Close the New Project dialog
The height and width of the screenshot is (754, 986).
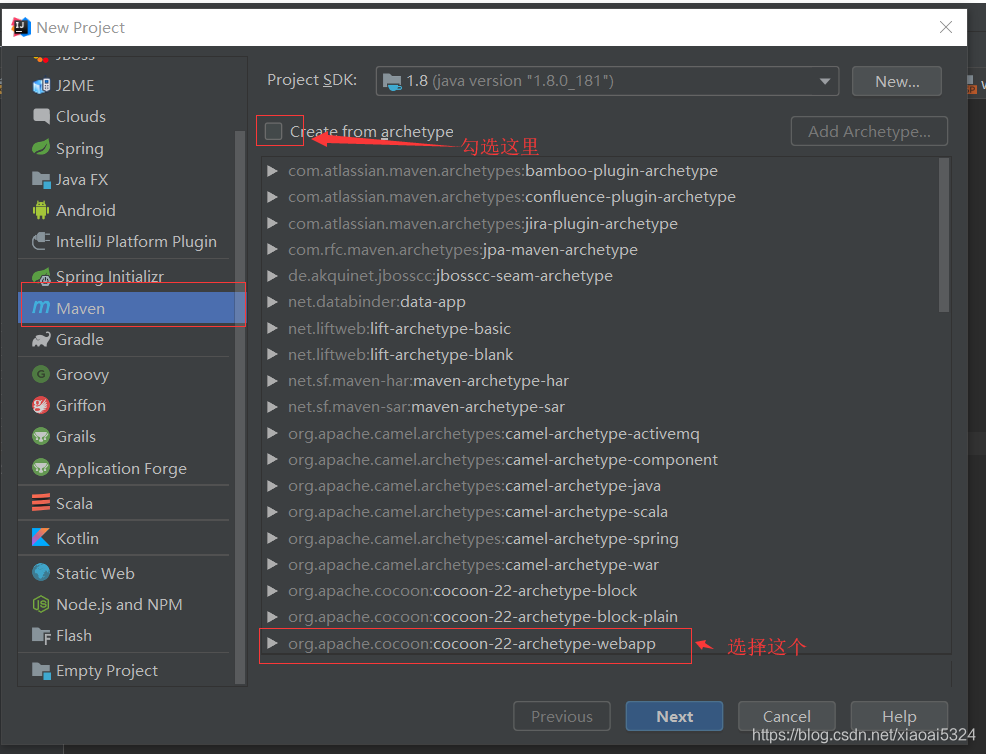(x=946, y=27)
